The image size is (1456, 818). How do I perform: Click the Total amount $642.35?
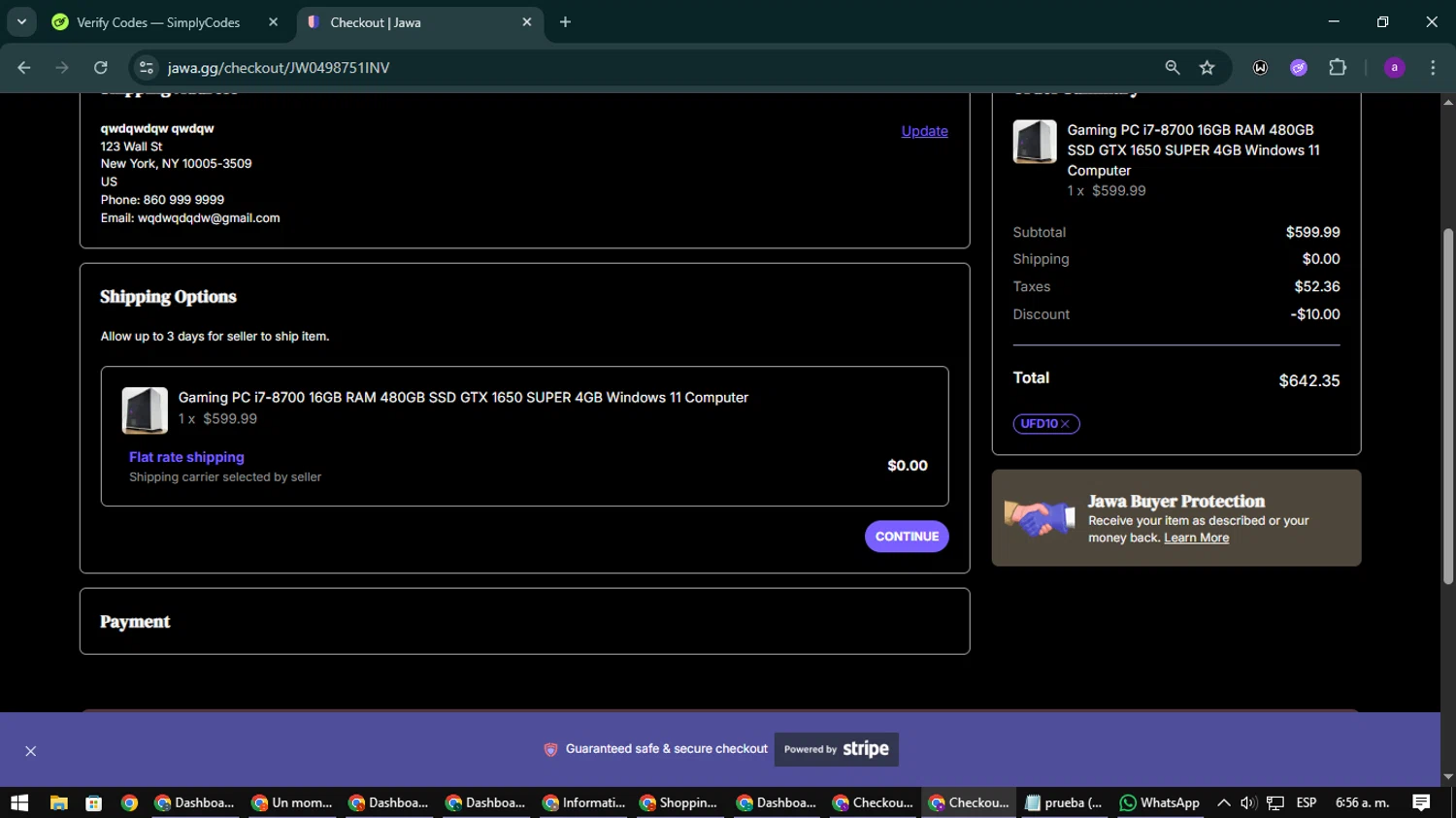pyautogui.click(x=1308, y=381)
